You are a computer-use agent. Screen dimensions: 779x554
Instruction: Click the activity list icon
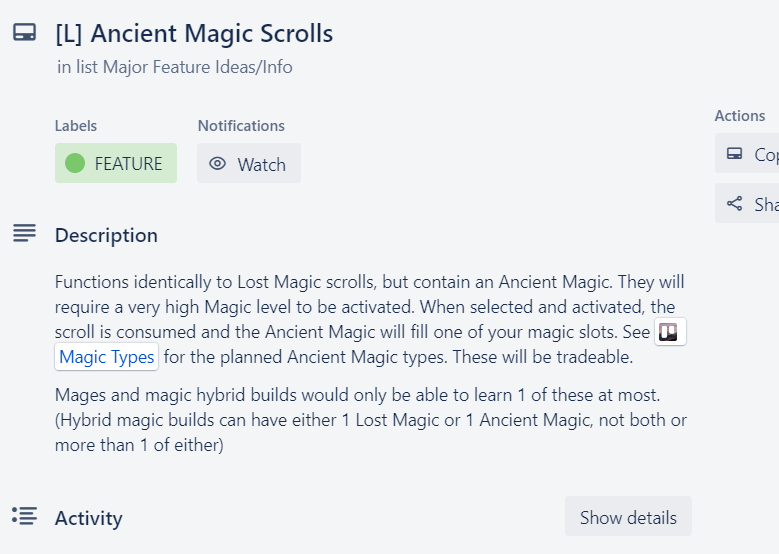click(24, 516)
